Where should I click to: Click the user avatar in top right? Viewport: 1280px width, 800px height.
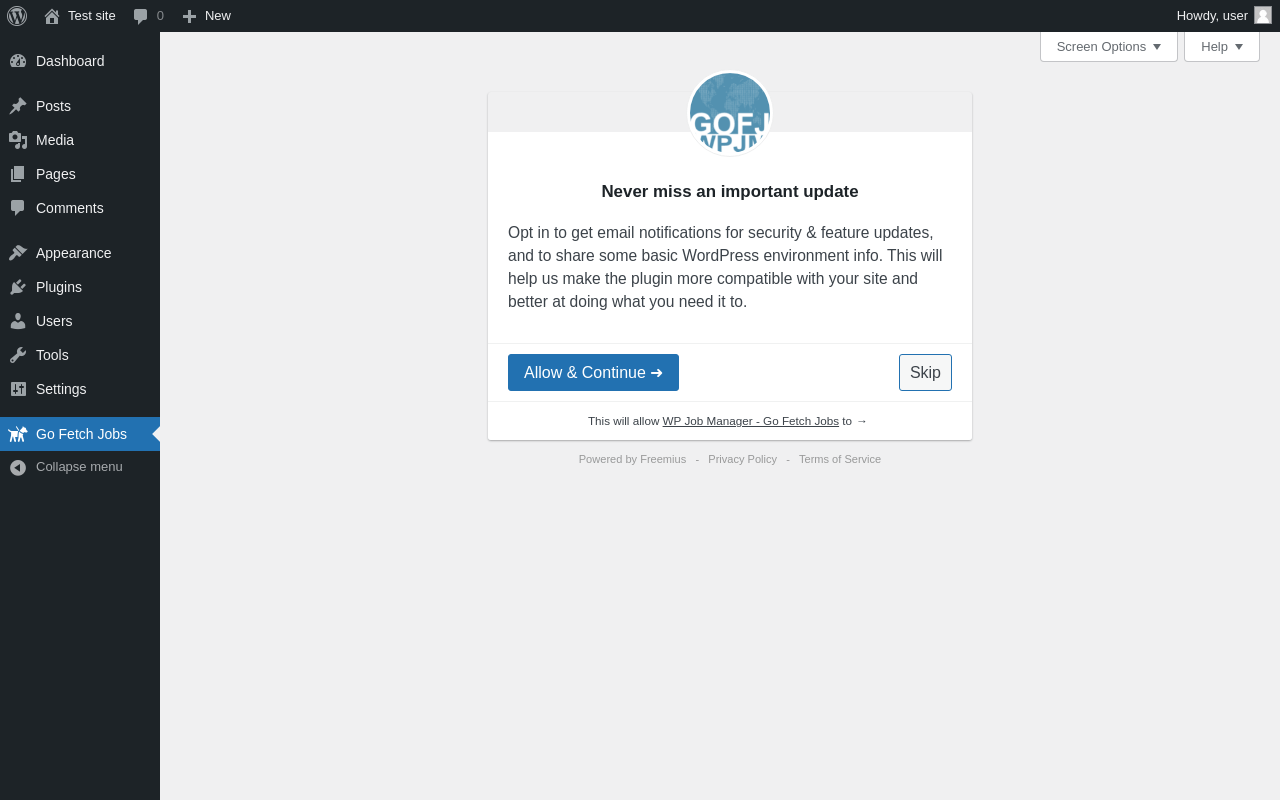(1263, 15)
